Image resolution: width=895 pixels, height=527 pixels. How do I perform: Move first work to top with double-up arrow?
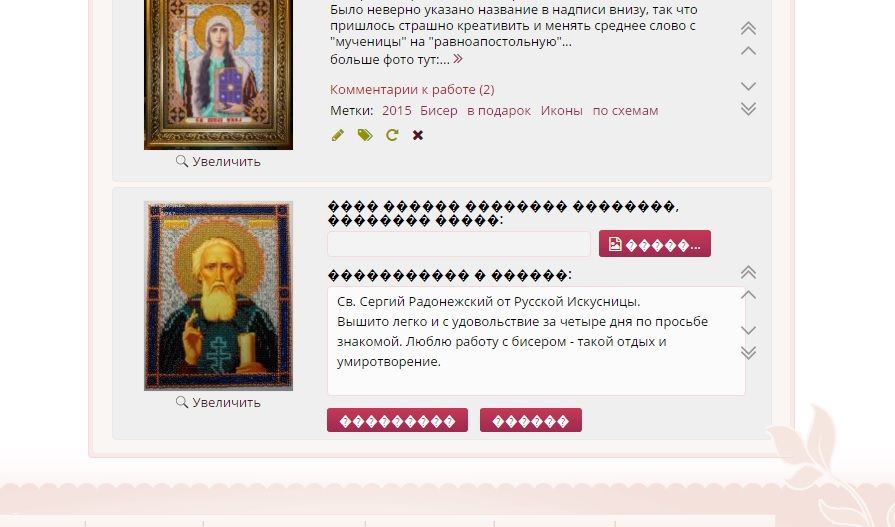(x=748, y=28)
